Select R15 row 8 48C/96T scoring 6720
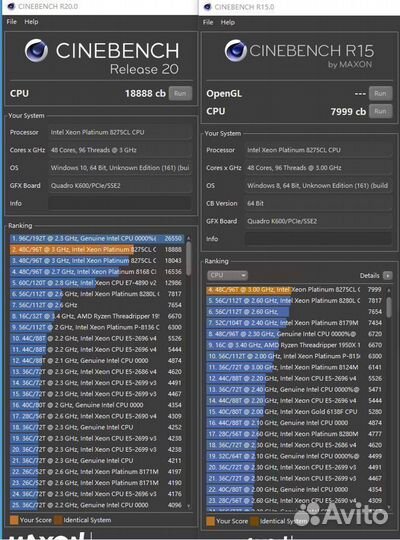 click(296, 334)
